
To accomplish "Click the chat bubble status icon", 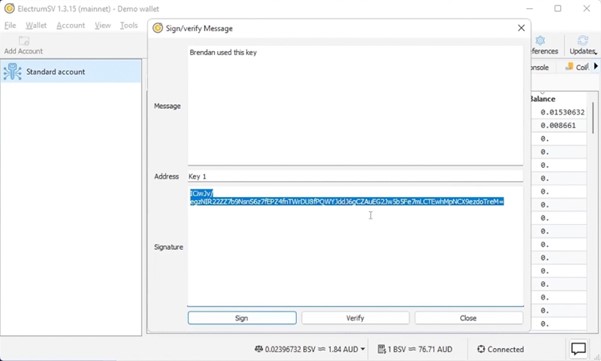I will [x=578, y=349].
